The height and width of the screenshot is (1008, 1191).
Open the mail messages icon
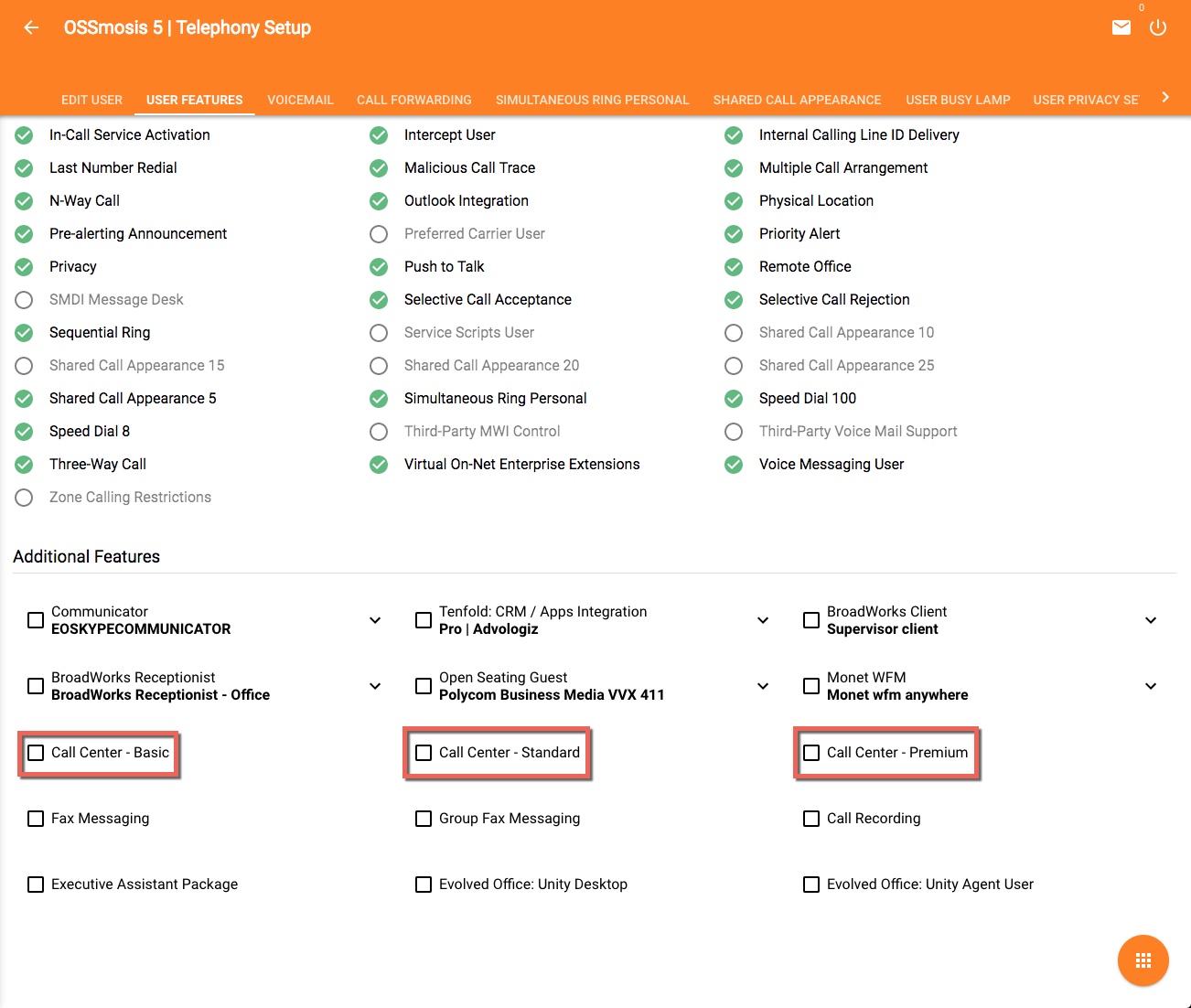(1121, 27)
